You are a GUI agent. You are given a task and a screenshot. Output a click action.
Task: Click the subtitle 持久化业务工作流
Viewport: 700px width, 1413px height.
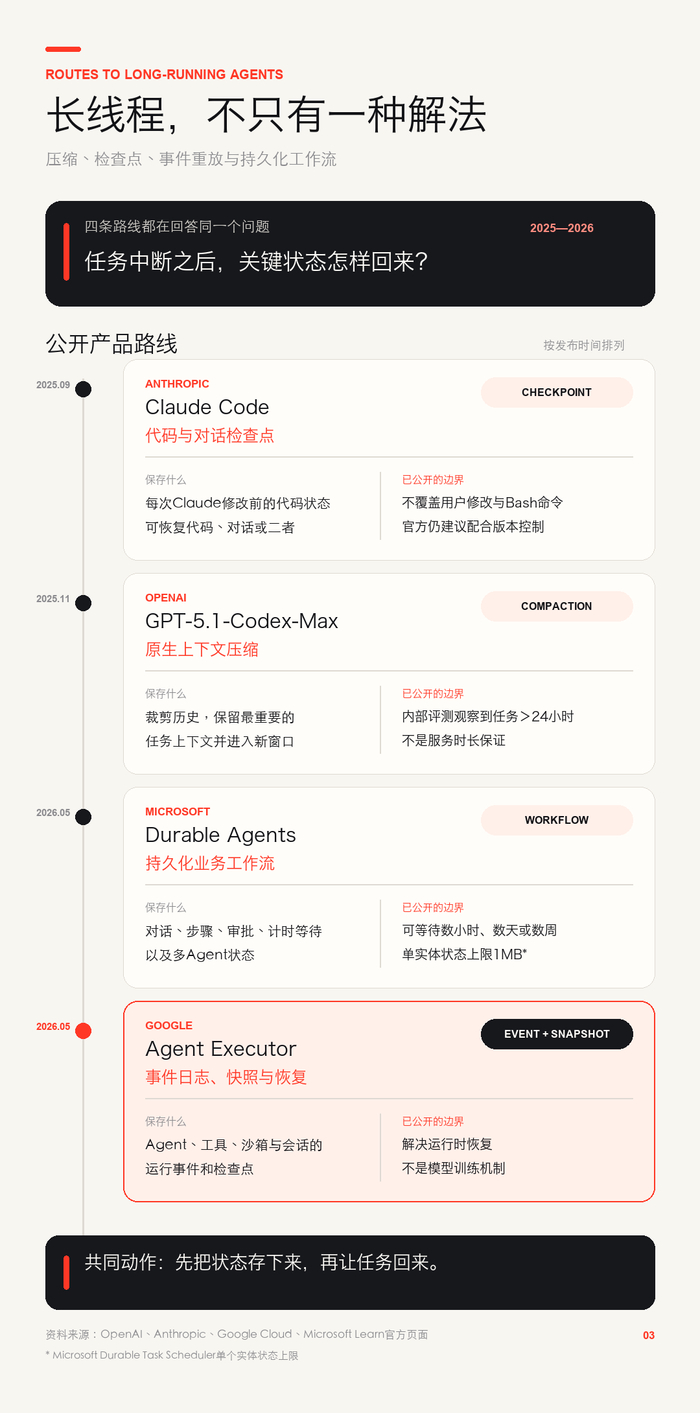pos(210,863)
